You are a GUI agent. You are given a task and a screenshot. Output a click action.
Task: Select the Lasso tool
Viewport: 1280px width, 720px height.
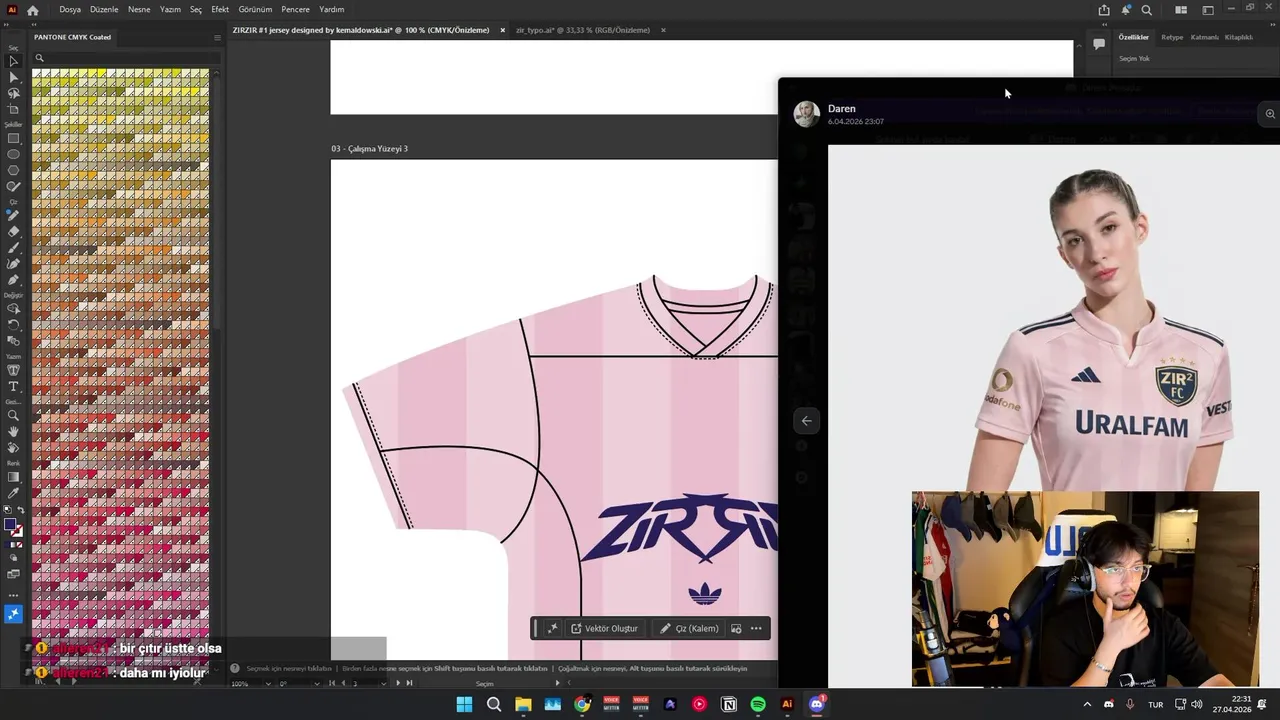click(13, 93)
